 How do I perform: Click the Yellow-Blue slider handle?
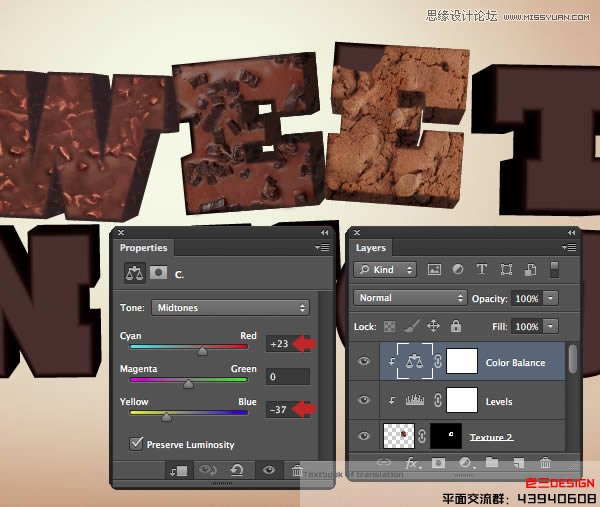(166, 416)
